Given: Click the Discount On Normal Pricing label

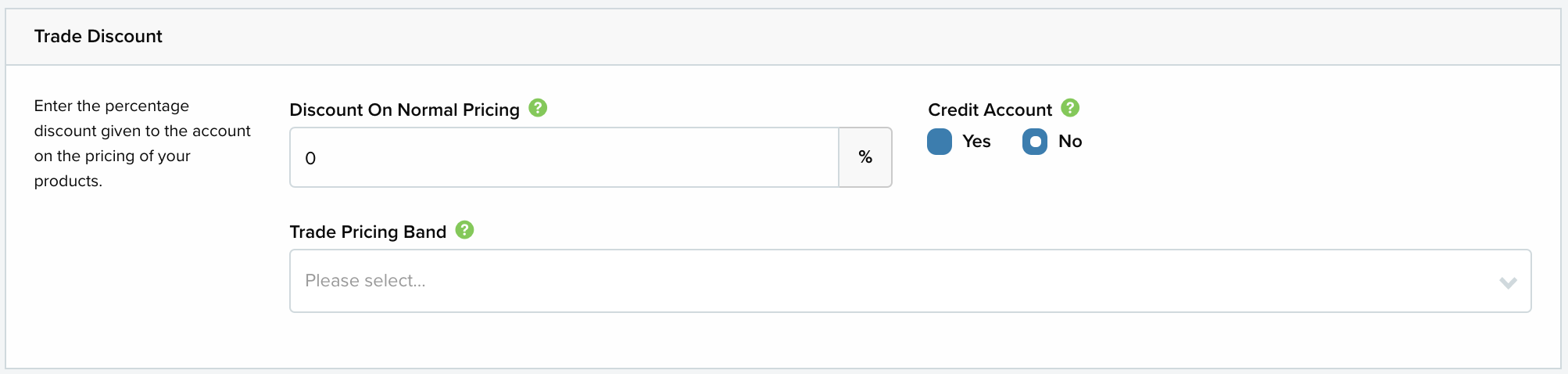Looking at the screenshot, I should (404, 110).
